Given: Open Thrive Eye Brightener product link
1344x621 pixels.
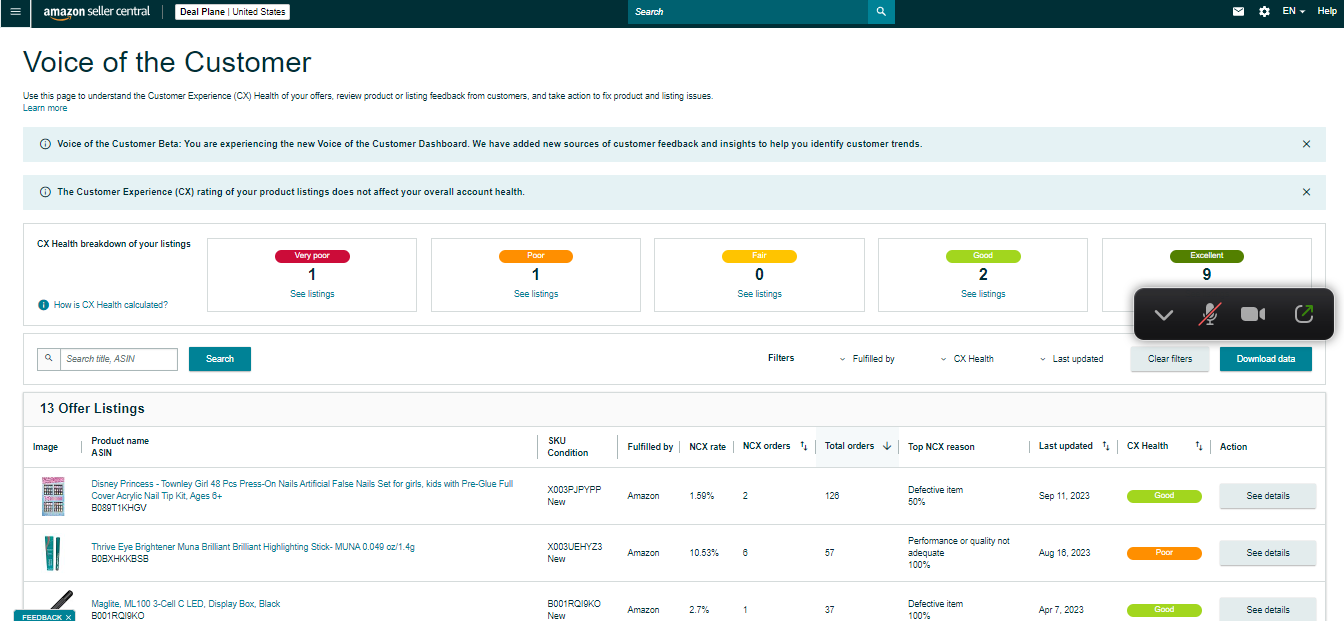Looking at the screenshot, I should click(x=253, y=547).
